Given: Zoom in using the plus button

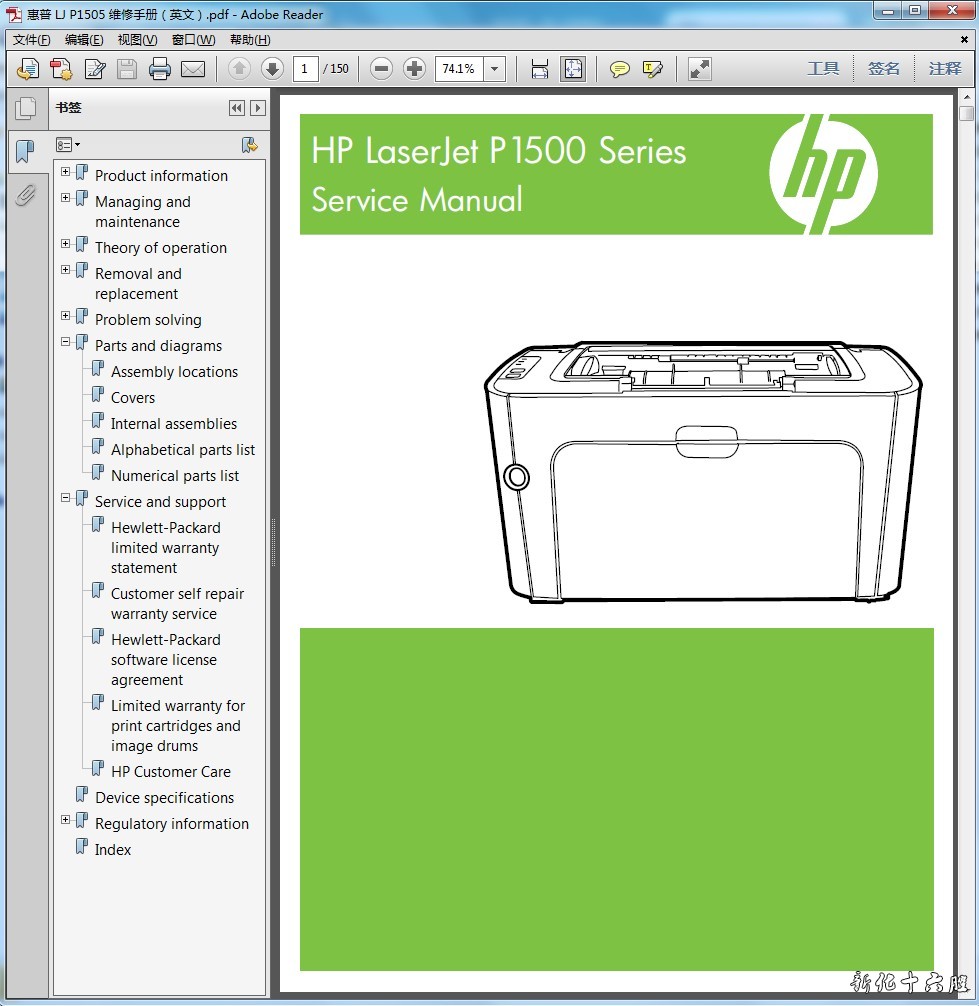Looking at the screenshot, I should click(414, 69).
